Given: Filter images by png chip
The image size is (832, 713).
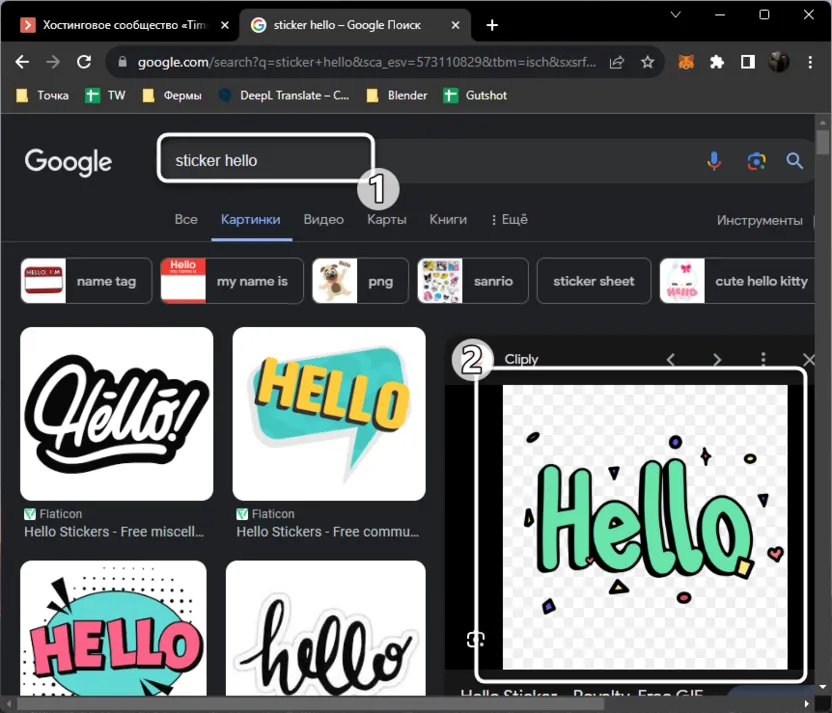Looking at the screenshot, I should (x=360, y=281).
